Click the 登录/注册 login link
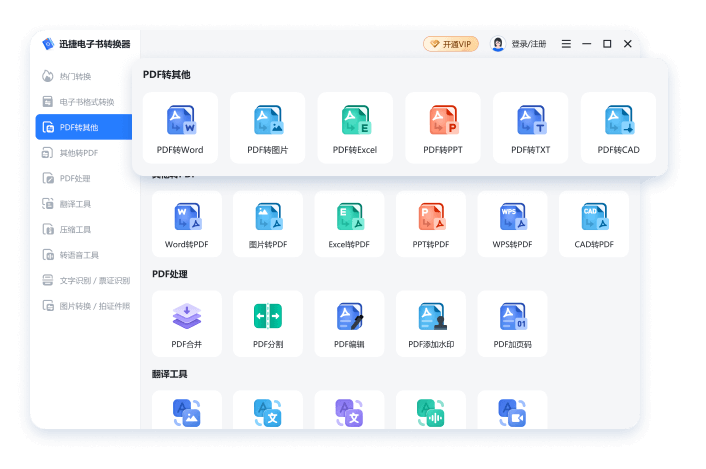This screenshot has height=469, width=706. point(520,44)
